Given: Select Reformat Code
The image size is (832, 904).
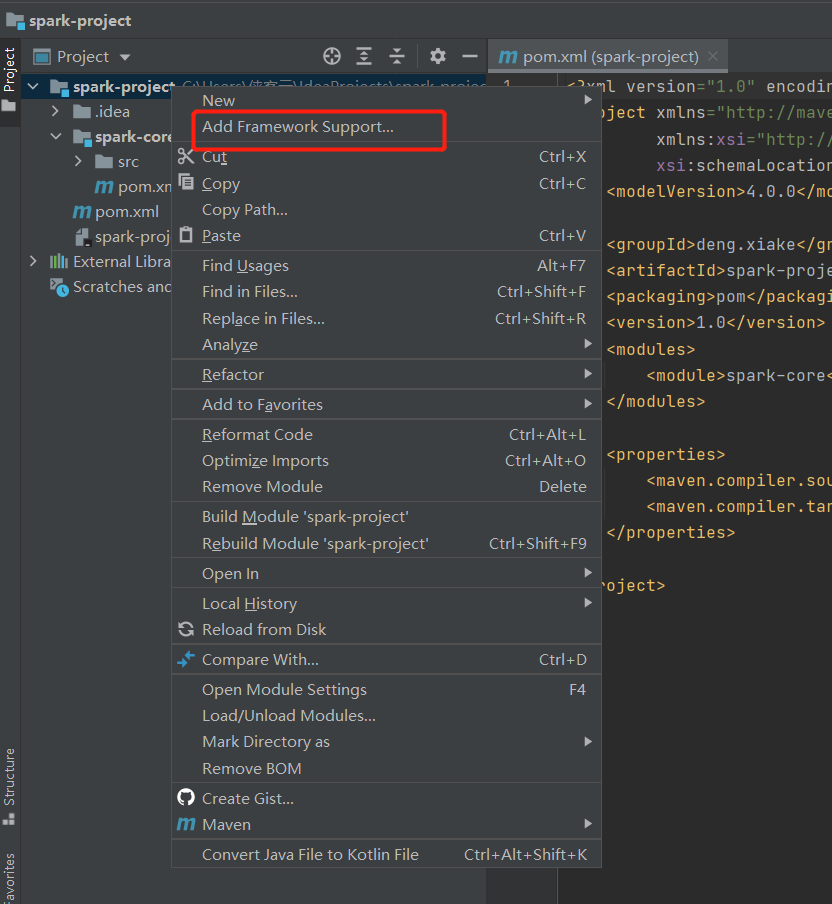Looking at the screenshot, I should pyautogui.click(x=386, y=434).
